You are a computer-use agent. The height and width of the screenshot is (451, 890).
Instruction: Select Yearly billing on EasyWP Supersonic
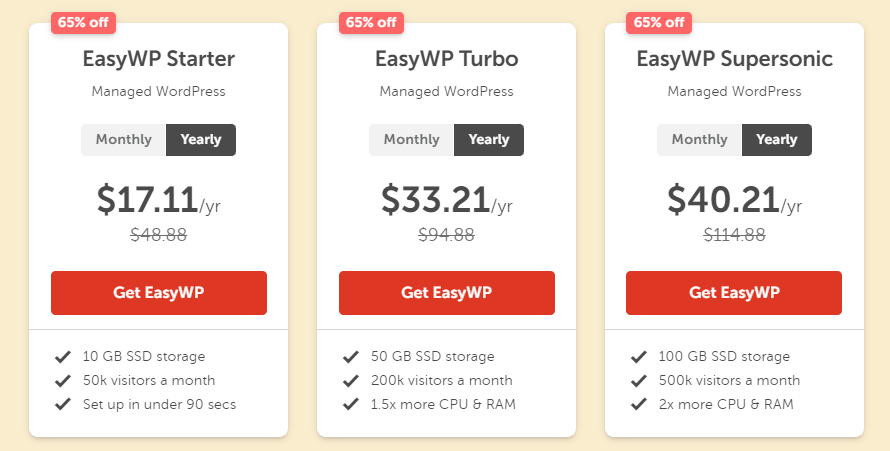(x=776, y=140)
